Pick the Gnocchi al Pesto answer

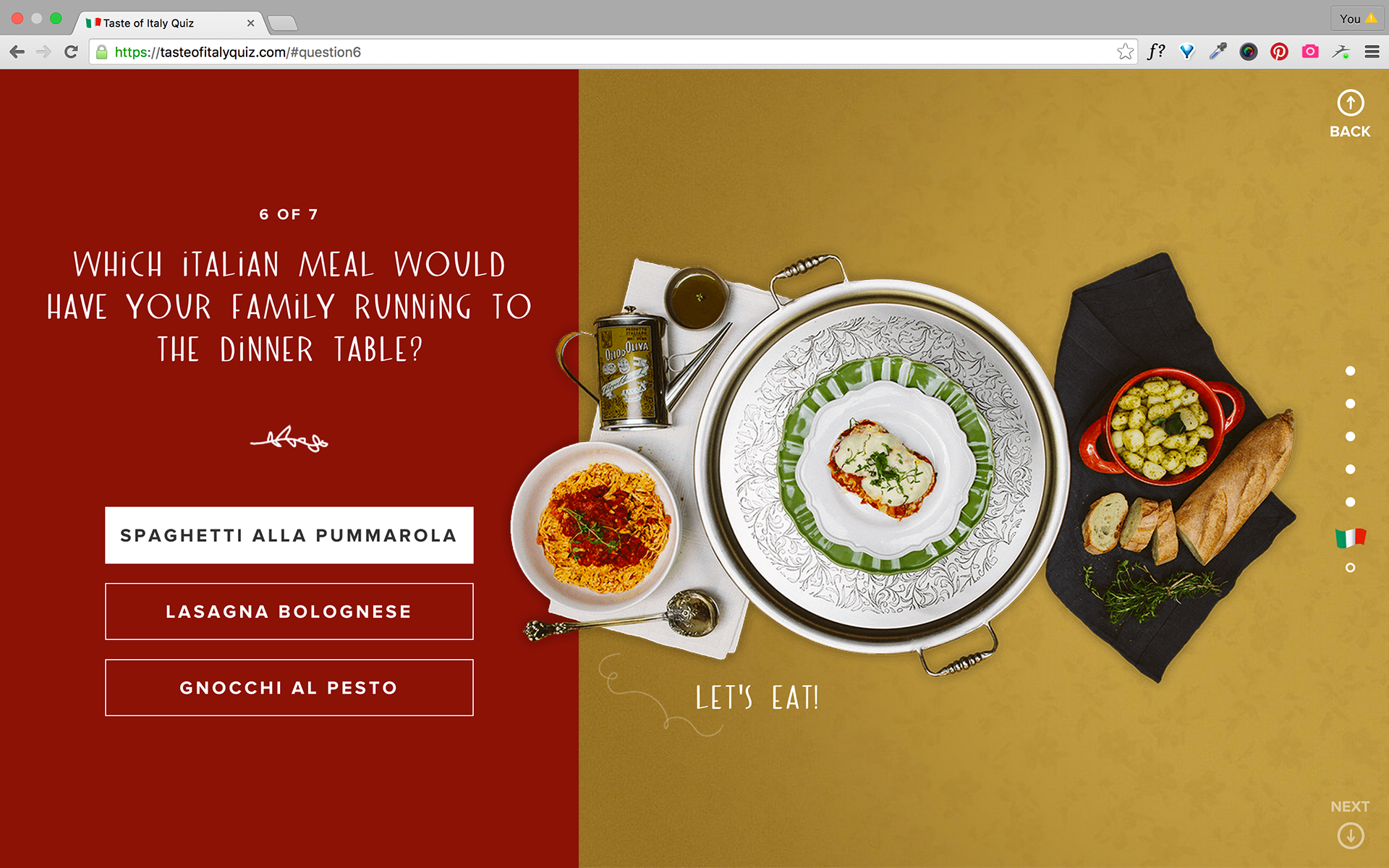click(x=289, y=687)
